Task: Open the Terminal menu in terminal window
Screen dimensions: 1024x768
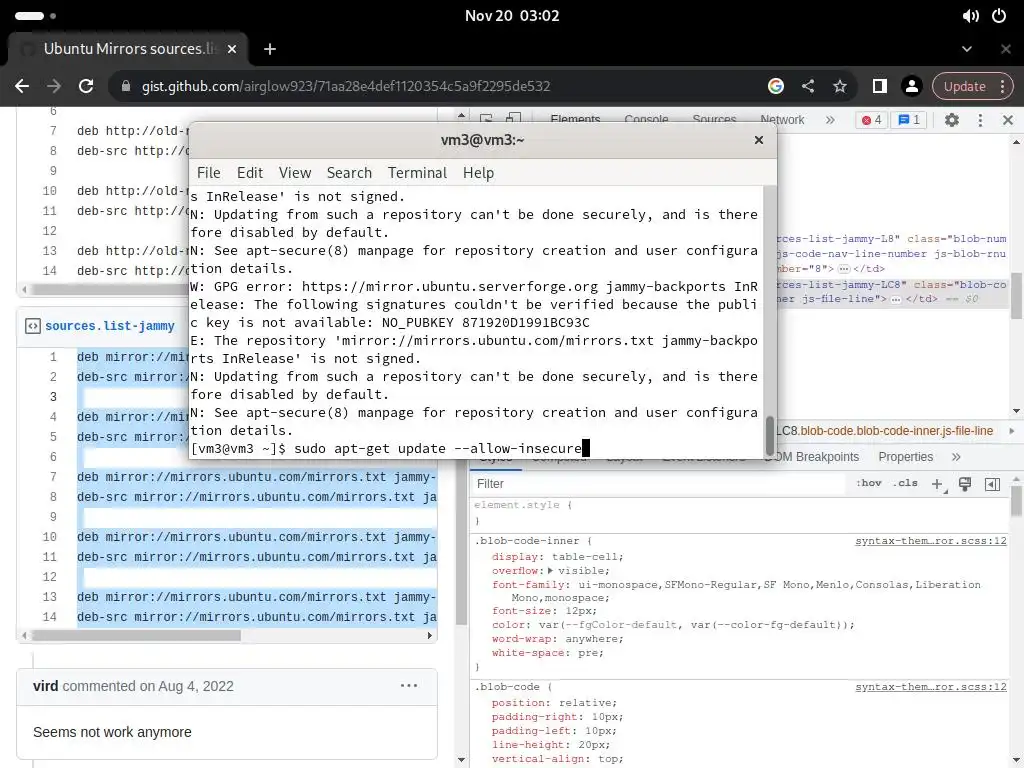Action: coord(417,173)
